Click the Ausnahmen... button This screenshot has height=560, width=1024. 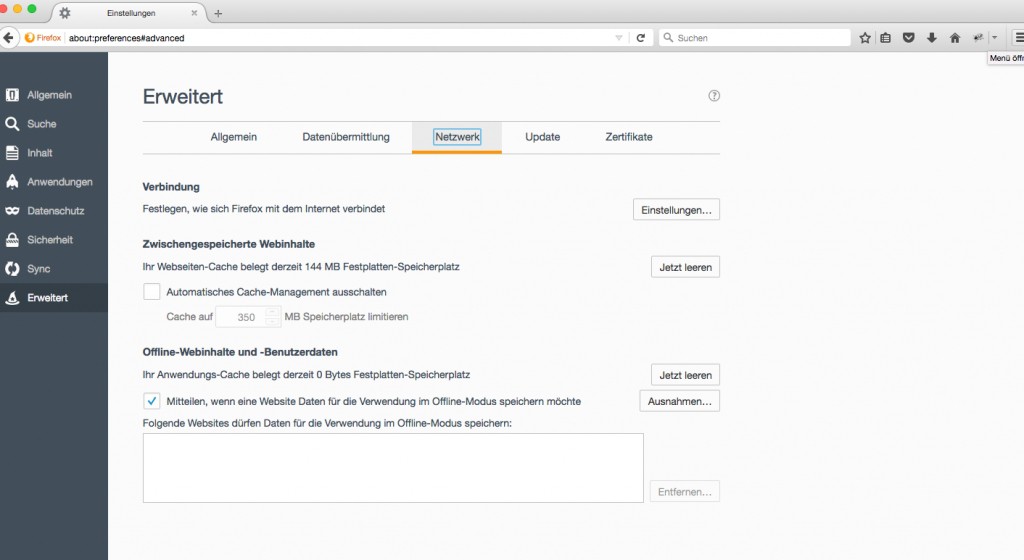(x=679, y=401)
